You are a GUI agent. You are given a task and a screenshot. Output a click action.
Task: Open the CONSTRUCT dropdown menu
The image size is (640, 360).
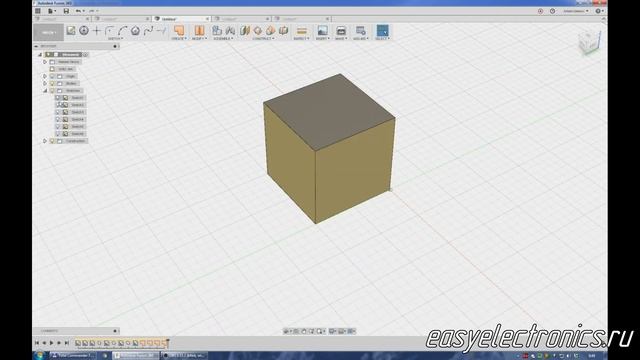[263, 38]
